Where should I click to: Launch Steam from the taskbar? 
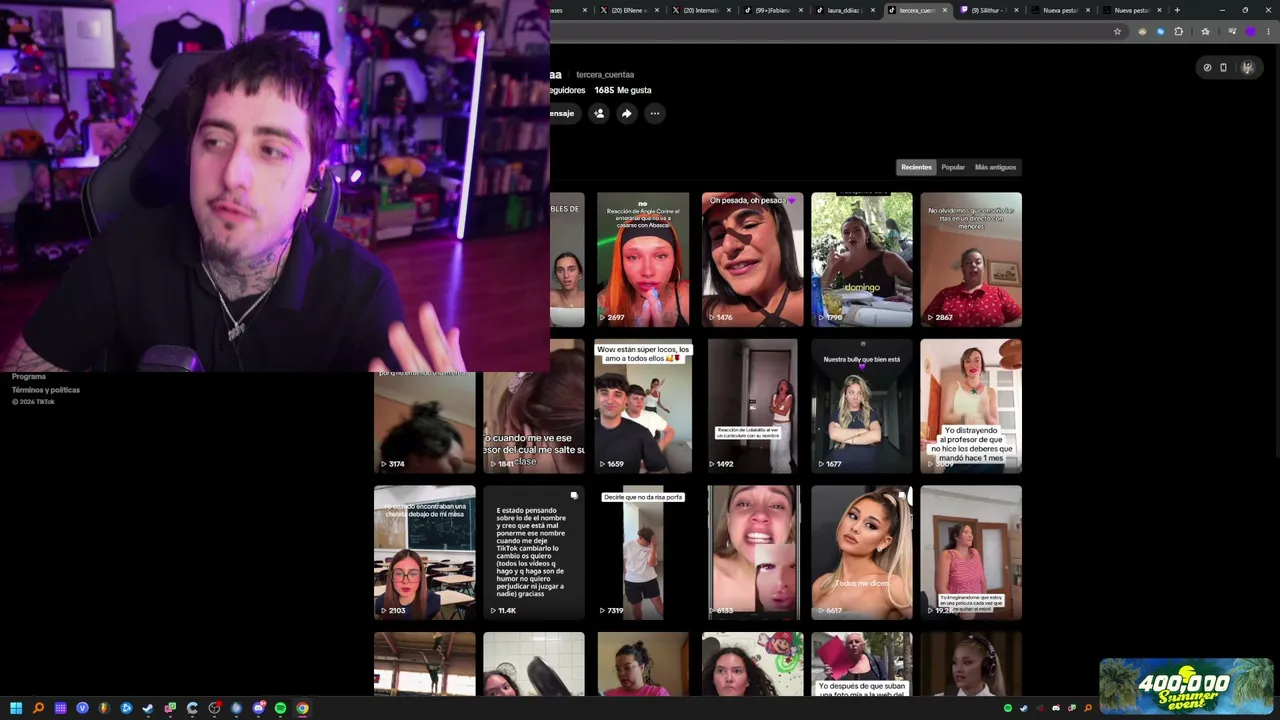[x=148, y=708]
